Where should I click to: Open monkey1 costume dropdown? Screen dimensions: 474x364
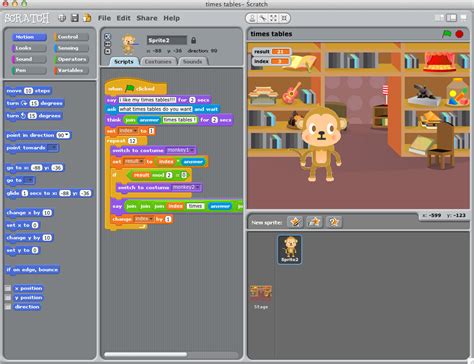(x=192, y=150)
